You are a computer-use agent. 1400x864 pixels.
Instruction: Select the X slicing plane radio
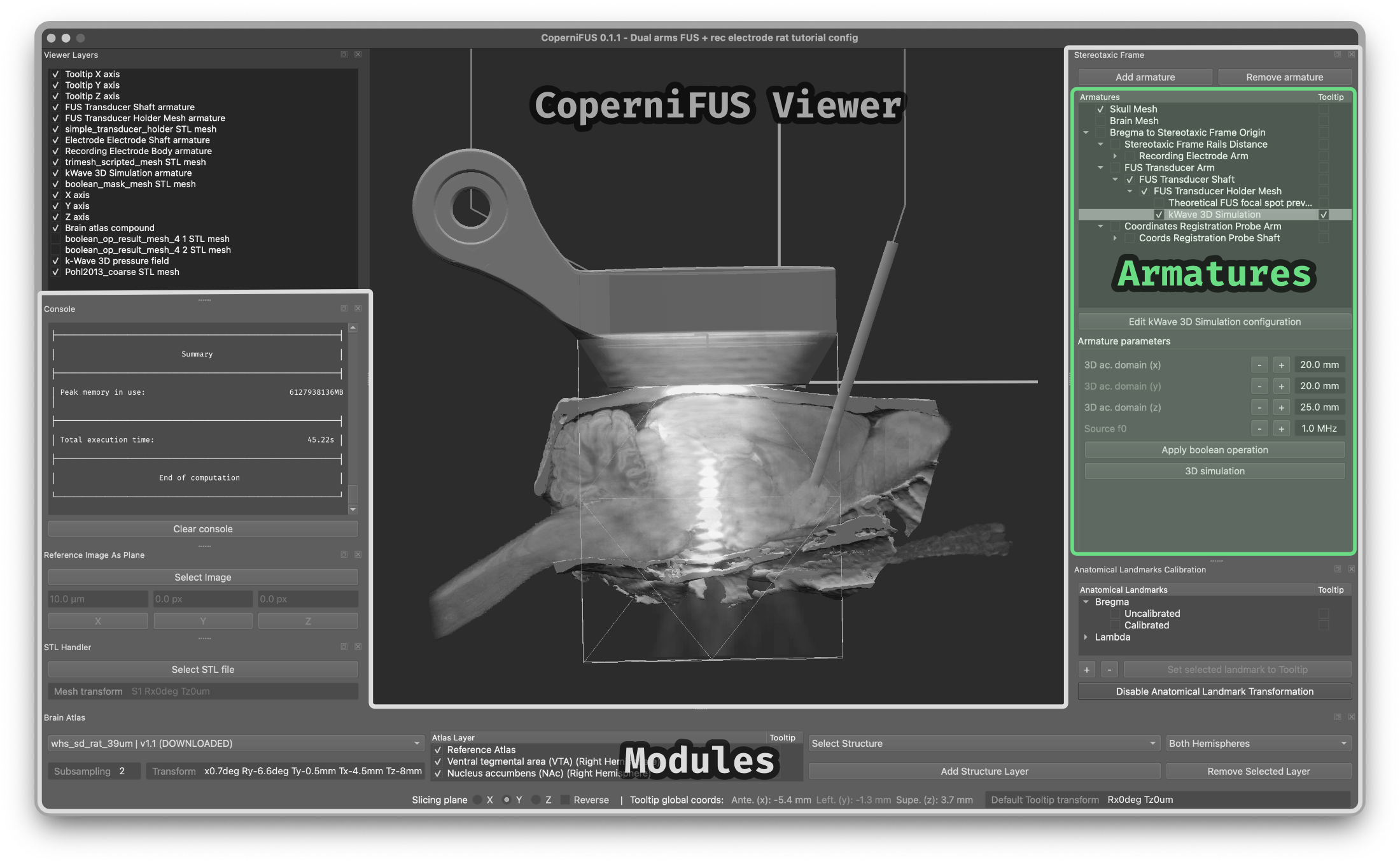point(477,800)
